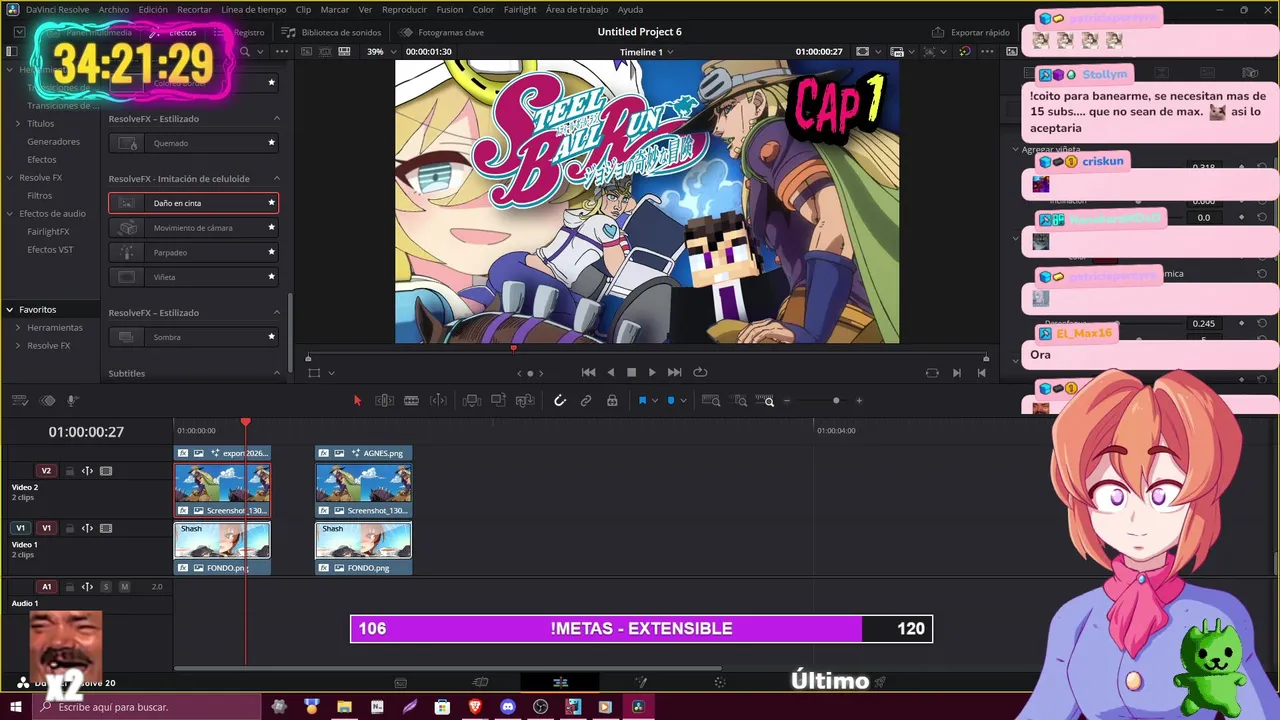The height and width of the screenshot is (720, 1280).
Task: Toggle position lock padlock icon
Action: (x=612, y=401)
